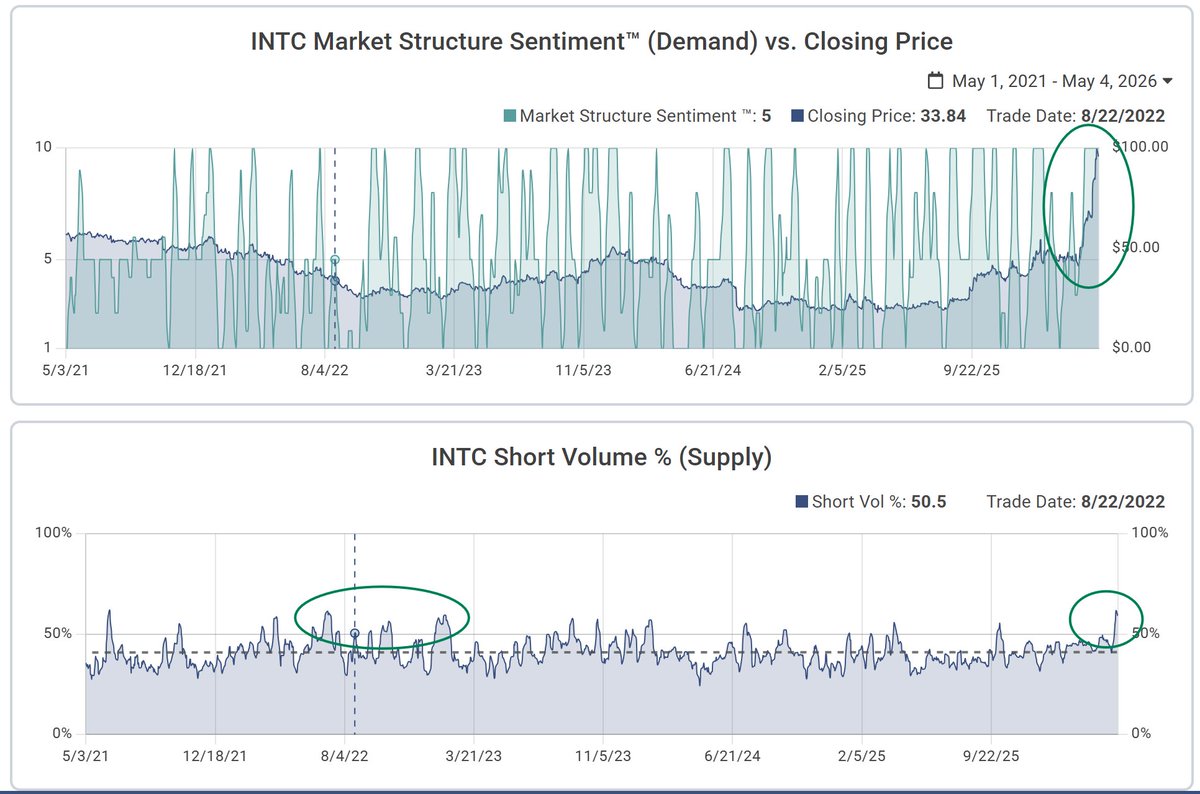Click the 5/3/21 label on top chart axis
The width and height of the screenshot is (1200, 794).
pyautogui.click(x=66, y=369)
